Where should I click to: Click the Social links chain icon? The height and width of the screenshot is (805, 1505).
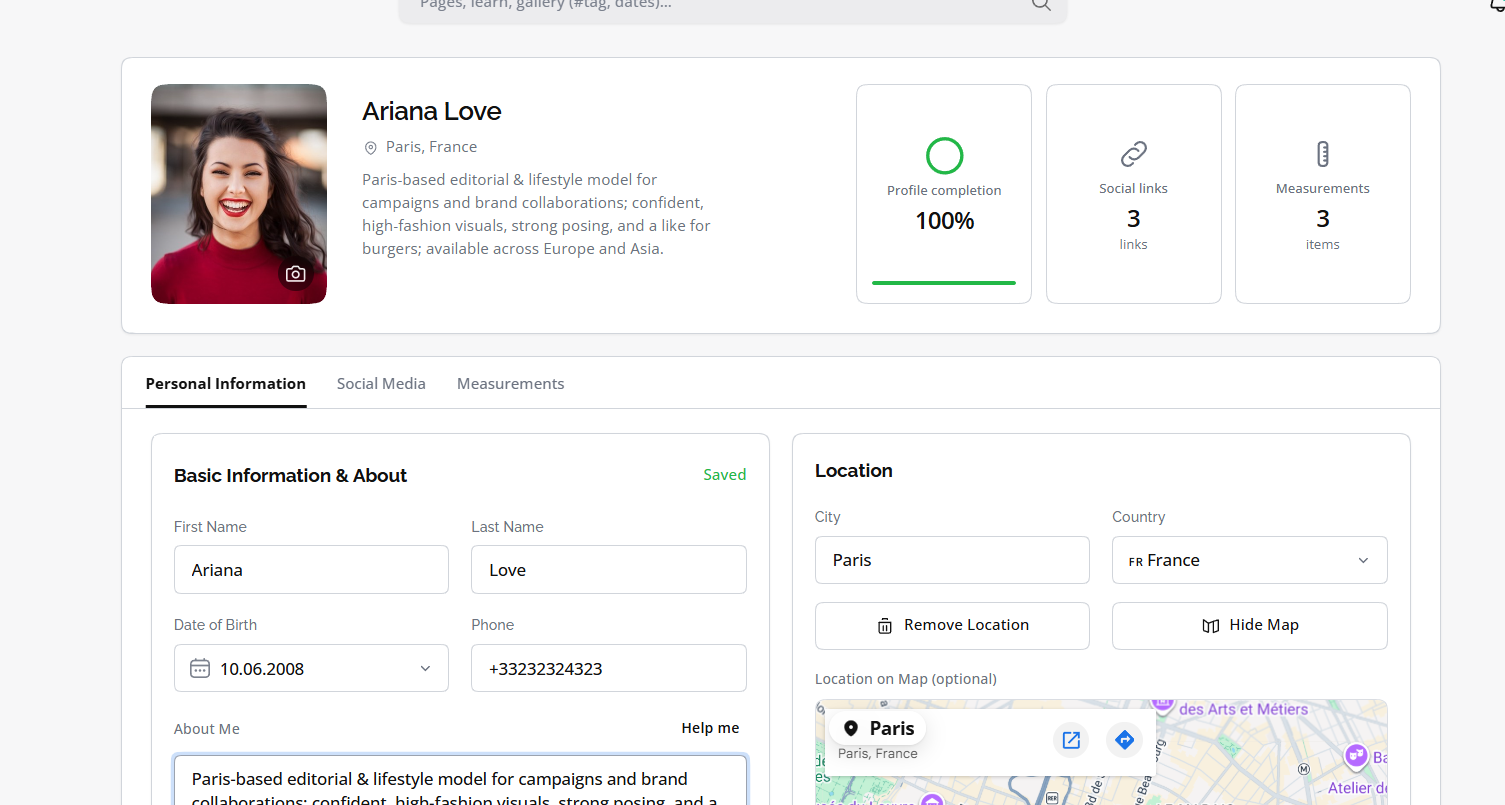pyautogui.click(x=1133, y=154)
